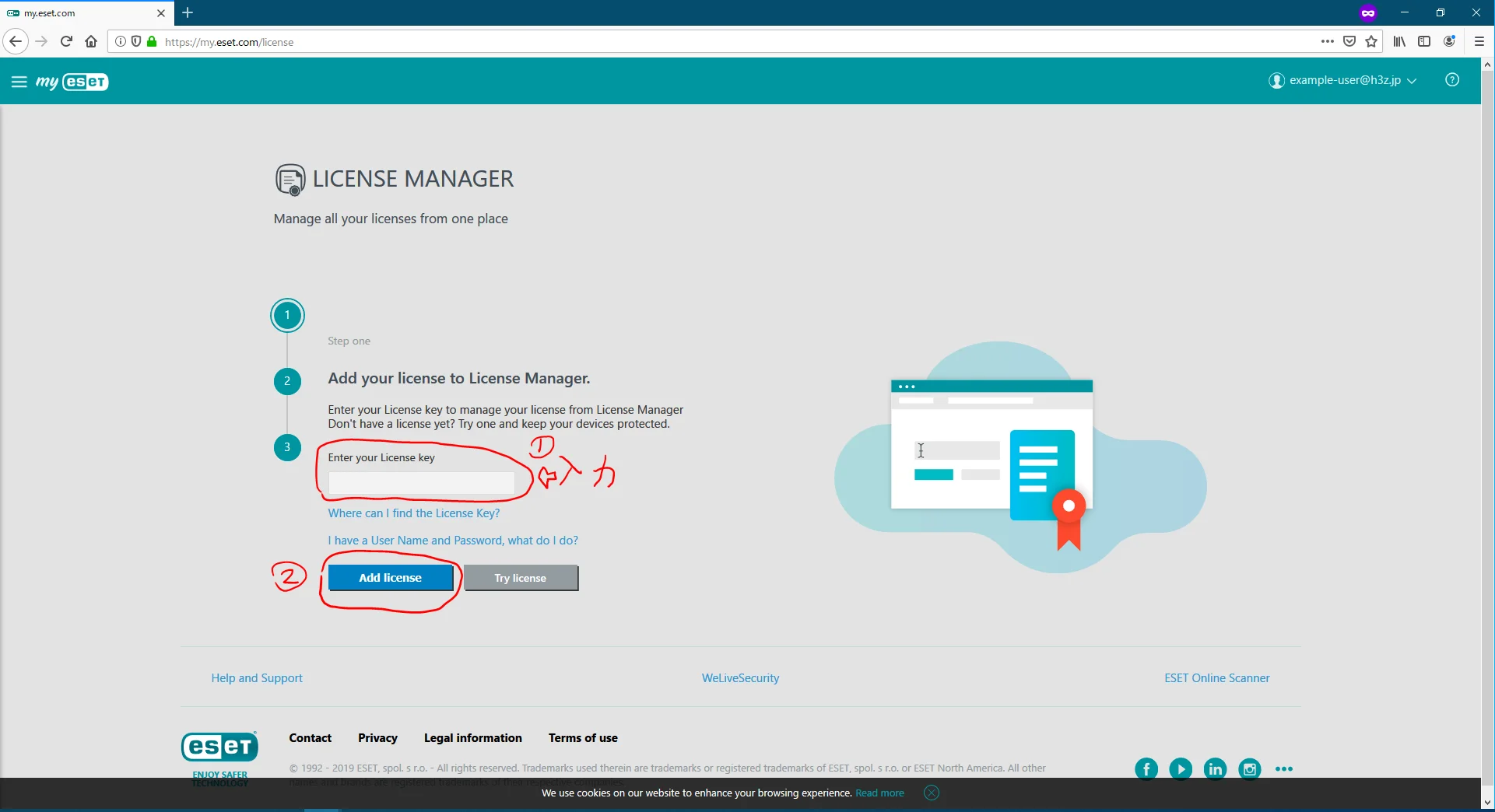Go to step 2 circle in the wizard
The width and height of the screenshot is (1495, 812).
[x=287, y=381]
